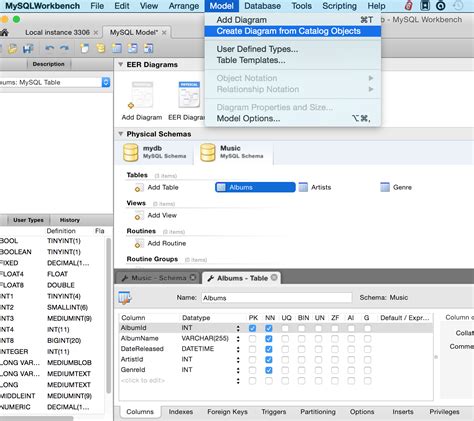Switch to the Privileges tab
The width and height of the screenshot is (474, 421).
[x=444, y=412]
